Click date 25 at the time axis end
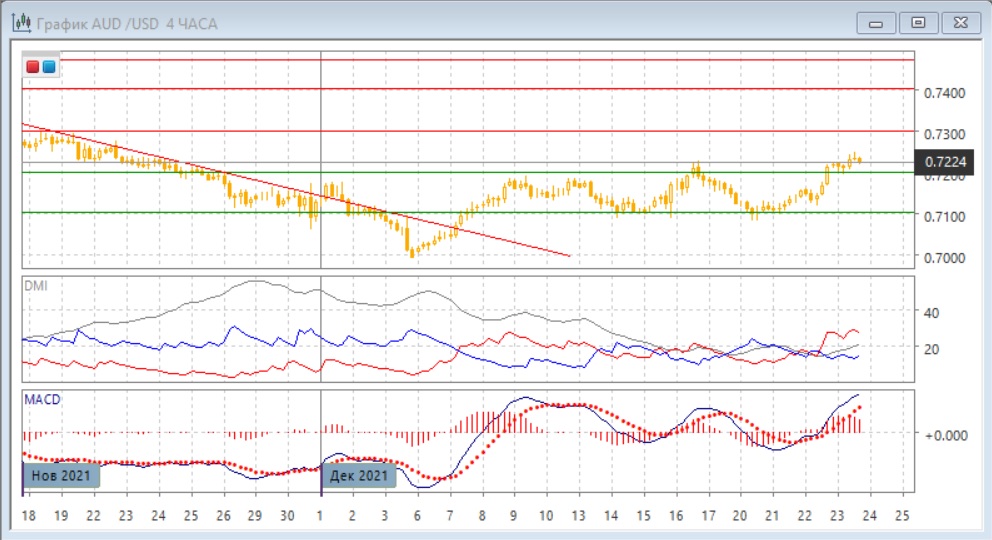Image resolution: width=992 pixels, height=540 pixels. [x=902, y=516]
